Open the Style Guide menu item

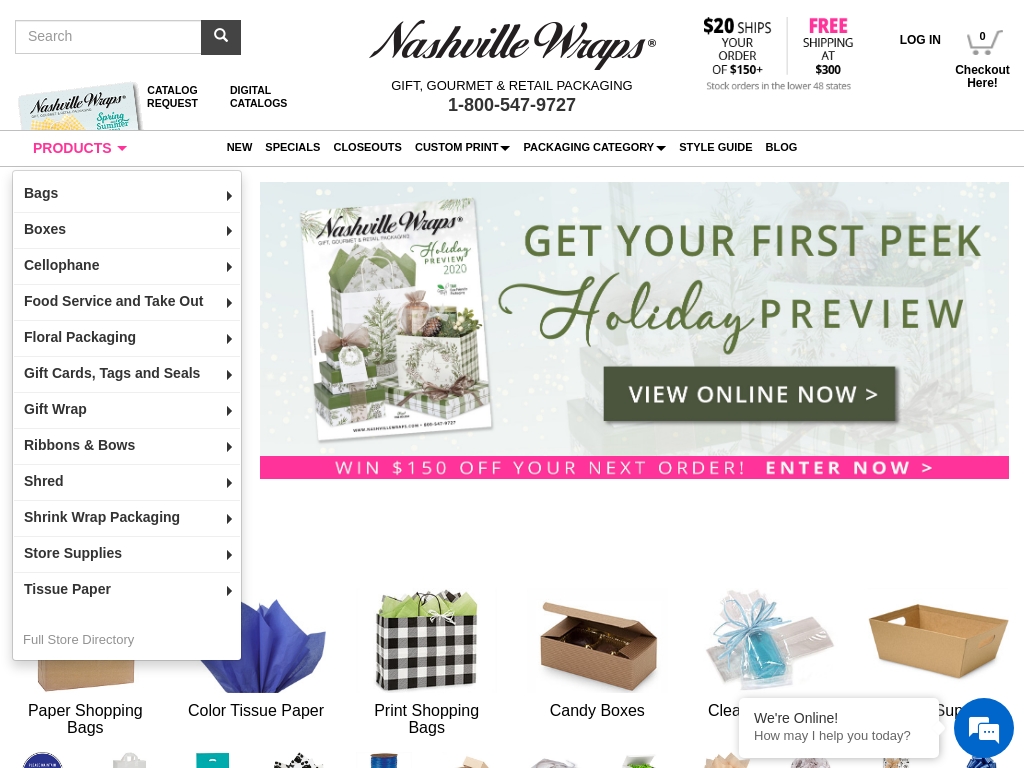[716, 148]
